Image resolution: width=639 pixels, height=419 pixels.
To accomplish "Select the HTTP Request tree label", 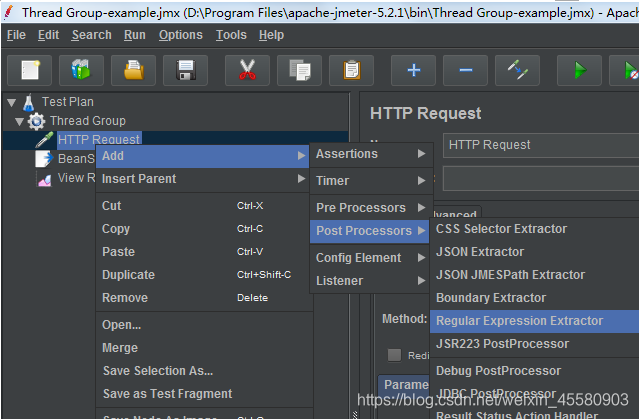I will coord(99,139).
